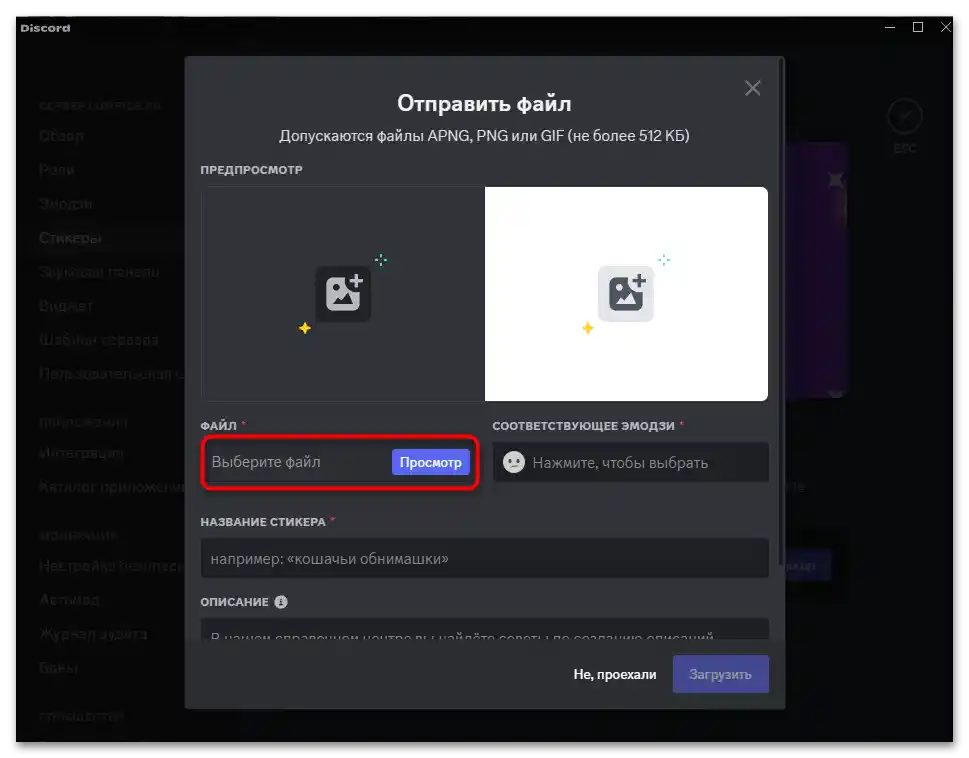Open Звуковая панель in settings sidebar
969x758 pixels.
point(99,272)
